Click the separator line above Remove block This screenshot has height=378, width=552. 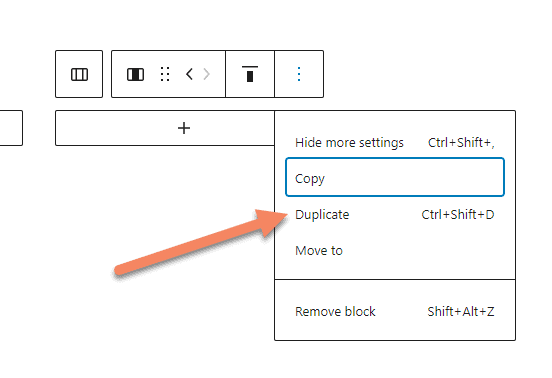(x=395, y=280)
